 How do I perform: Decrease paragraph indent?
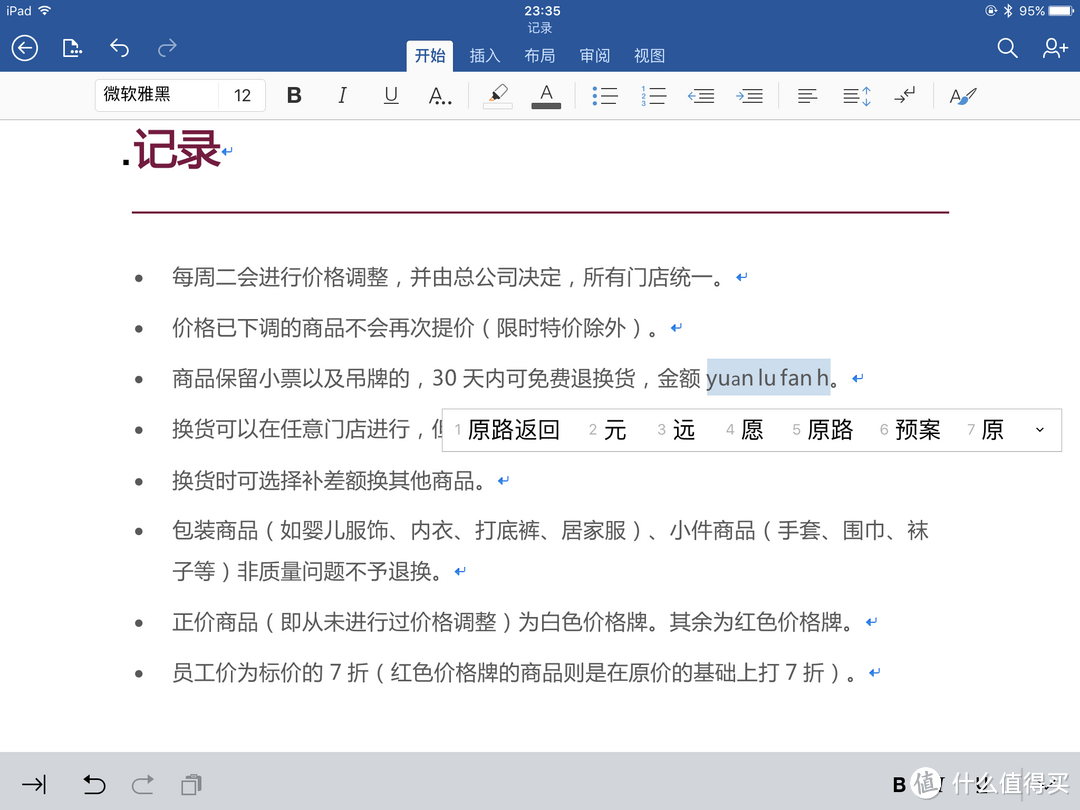point(701,96)
